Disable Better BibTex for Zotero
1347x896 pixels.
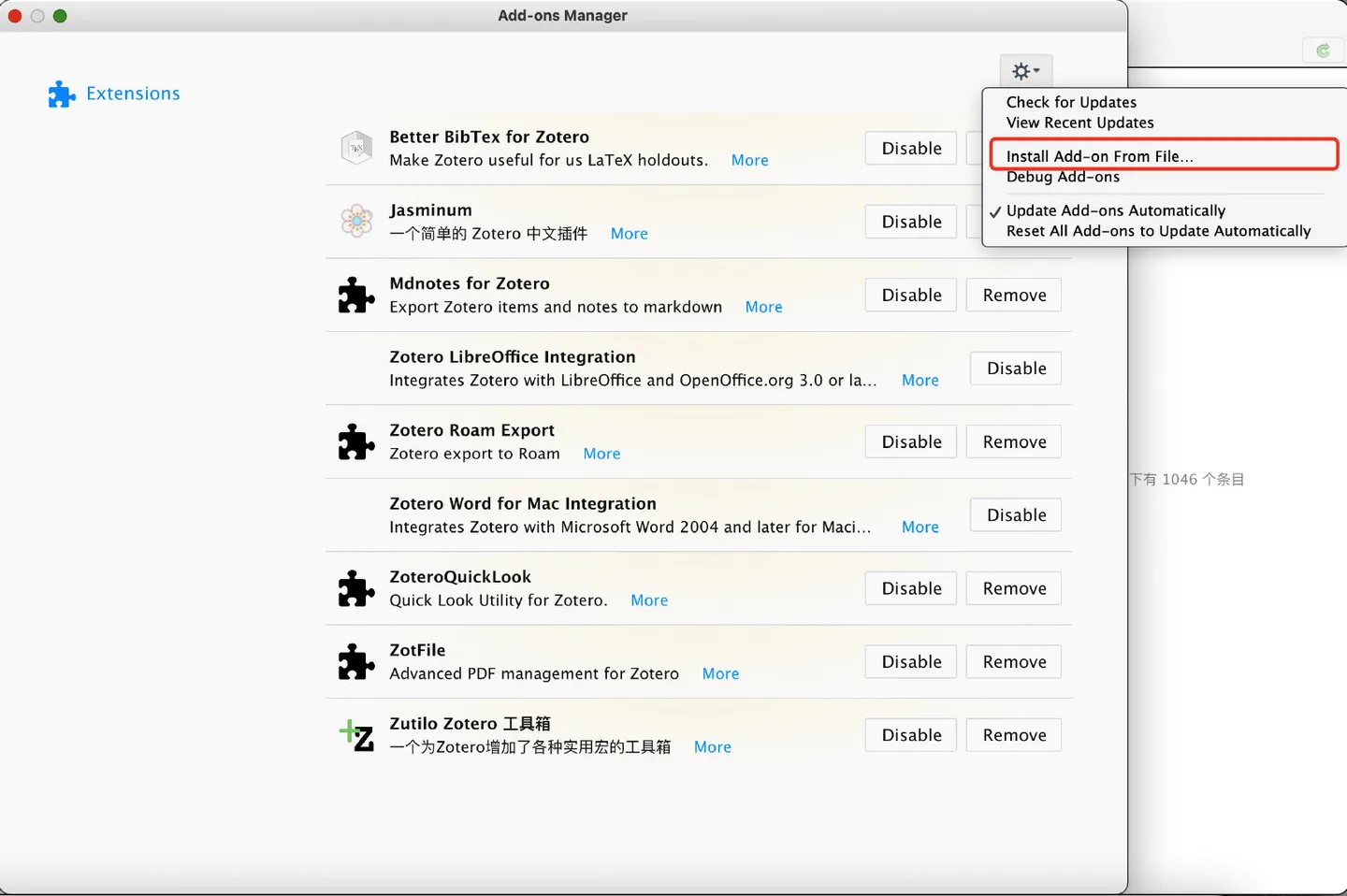911,148
